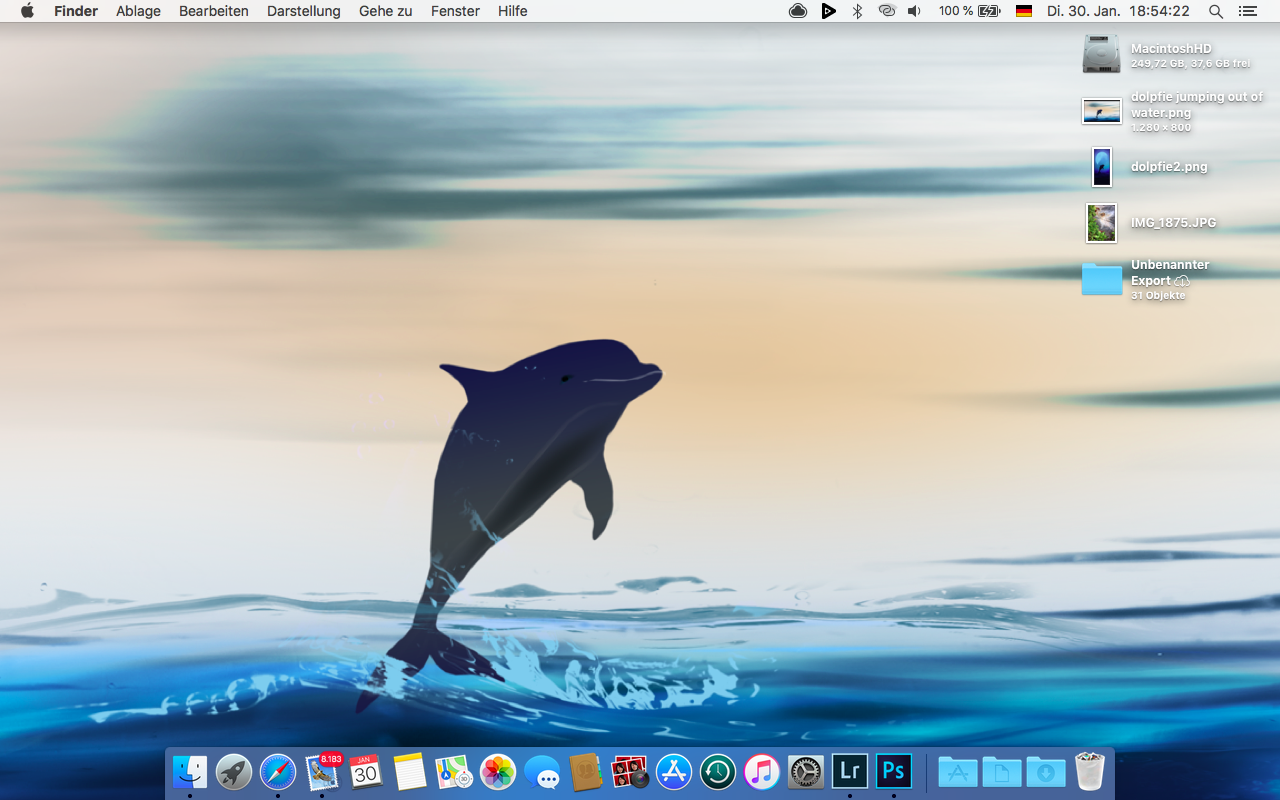Expand the German flag input source menu
The height and width of the screenshot is (800, 1280).
click(1023, 11)
